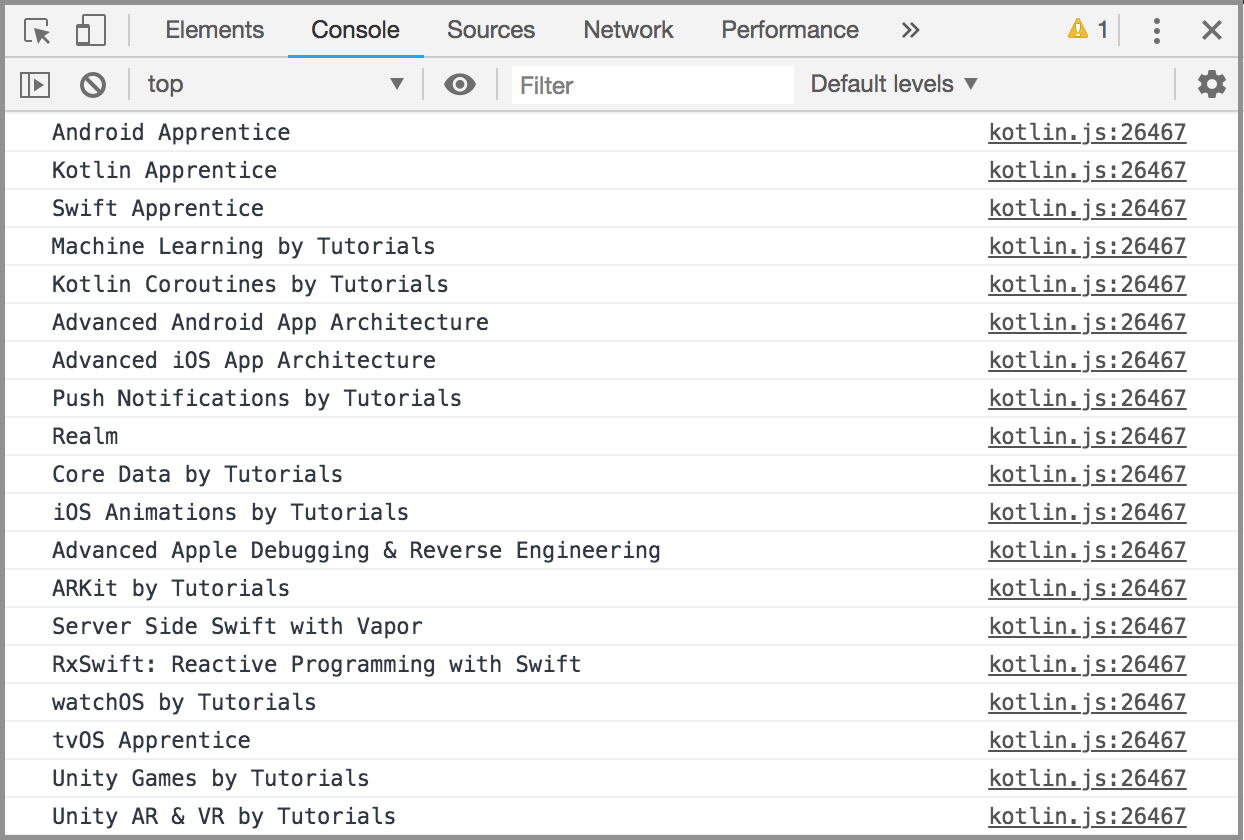This screenshot has height=840, width=1244.
Task: Show more tabs with double chevron
Action: coord(909,31)
